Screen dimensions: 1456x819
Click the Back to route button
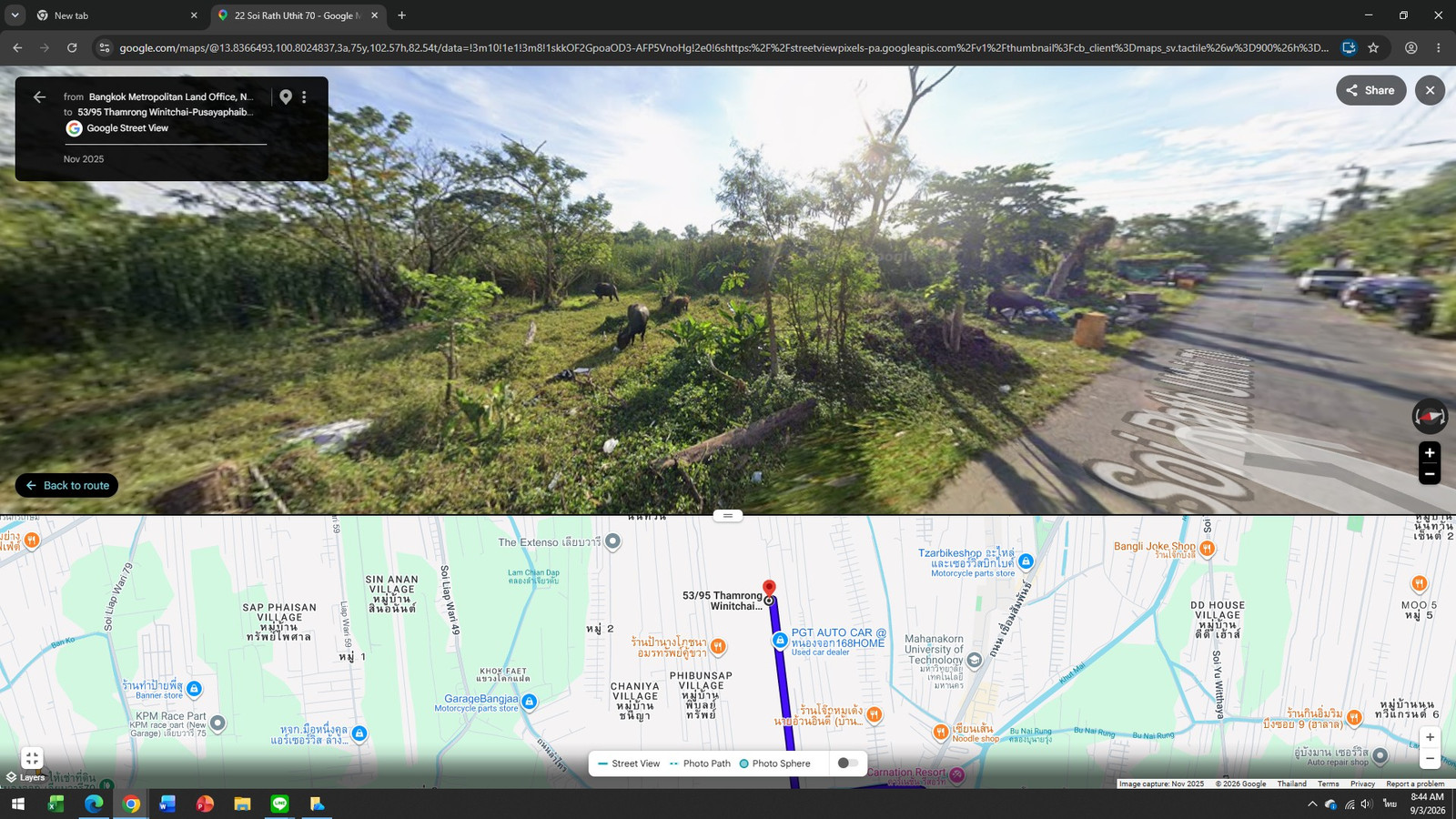pyautogui.click(x=66, y=485)
